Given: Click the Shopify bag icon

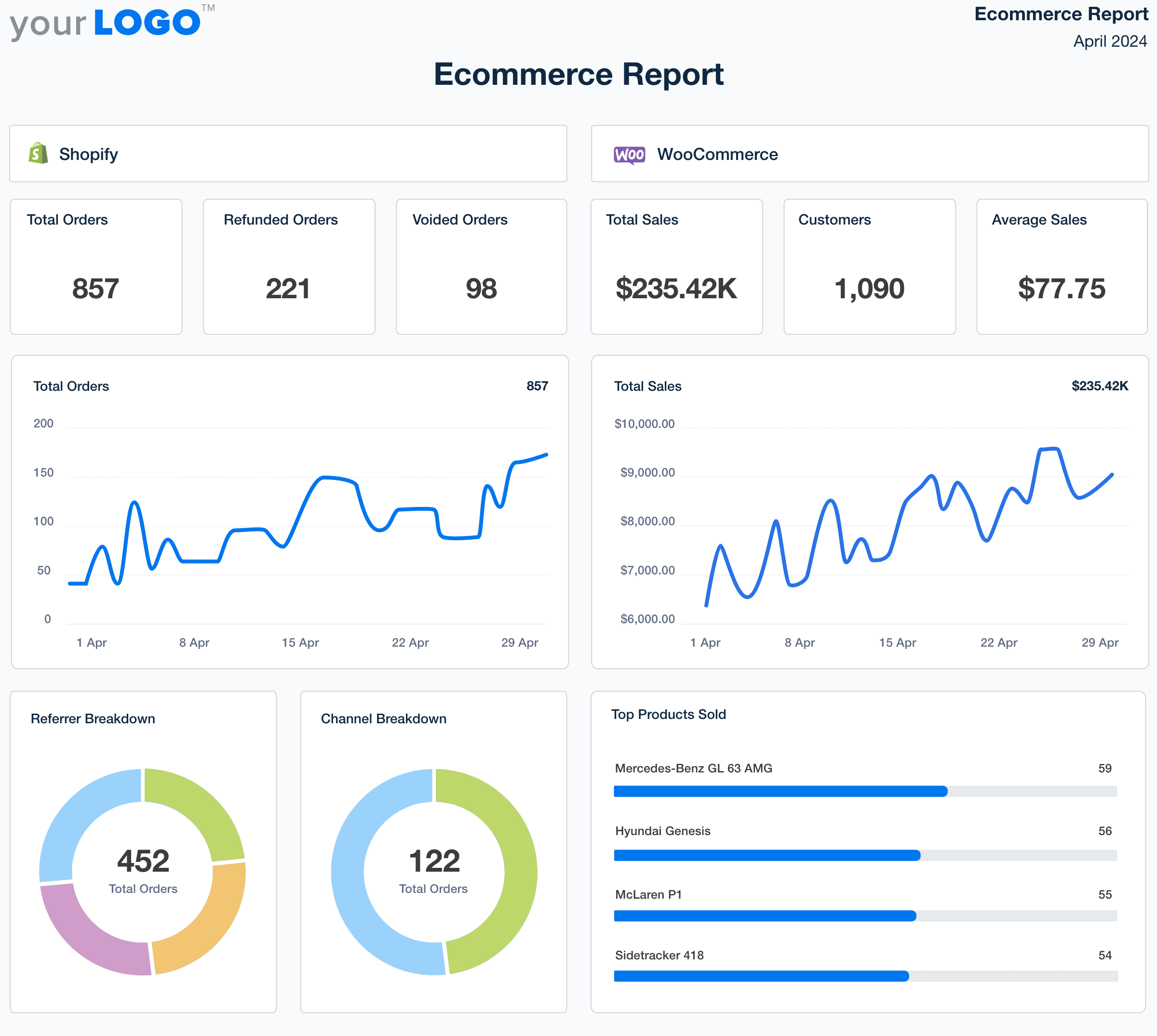Looking at the screenshot, I should 37,153.
